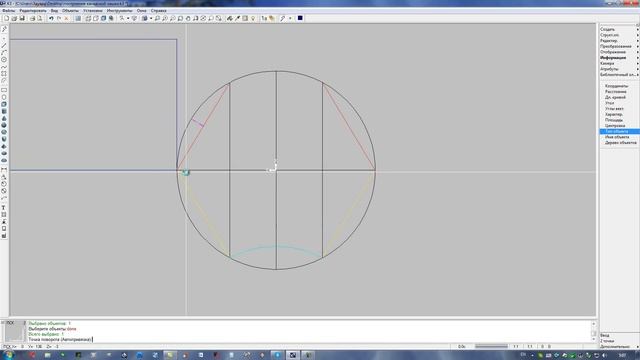Screen dimensions: 640x360
Task: Click the dropdown arrow beside wrench icon
Action: tap(290, 18)
